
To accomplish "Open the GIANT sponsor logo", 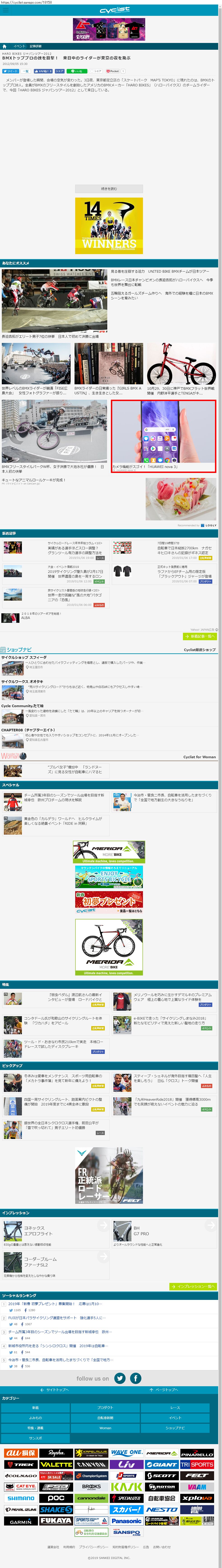I will (162, 1464).
